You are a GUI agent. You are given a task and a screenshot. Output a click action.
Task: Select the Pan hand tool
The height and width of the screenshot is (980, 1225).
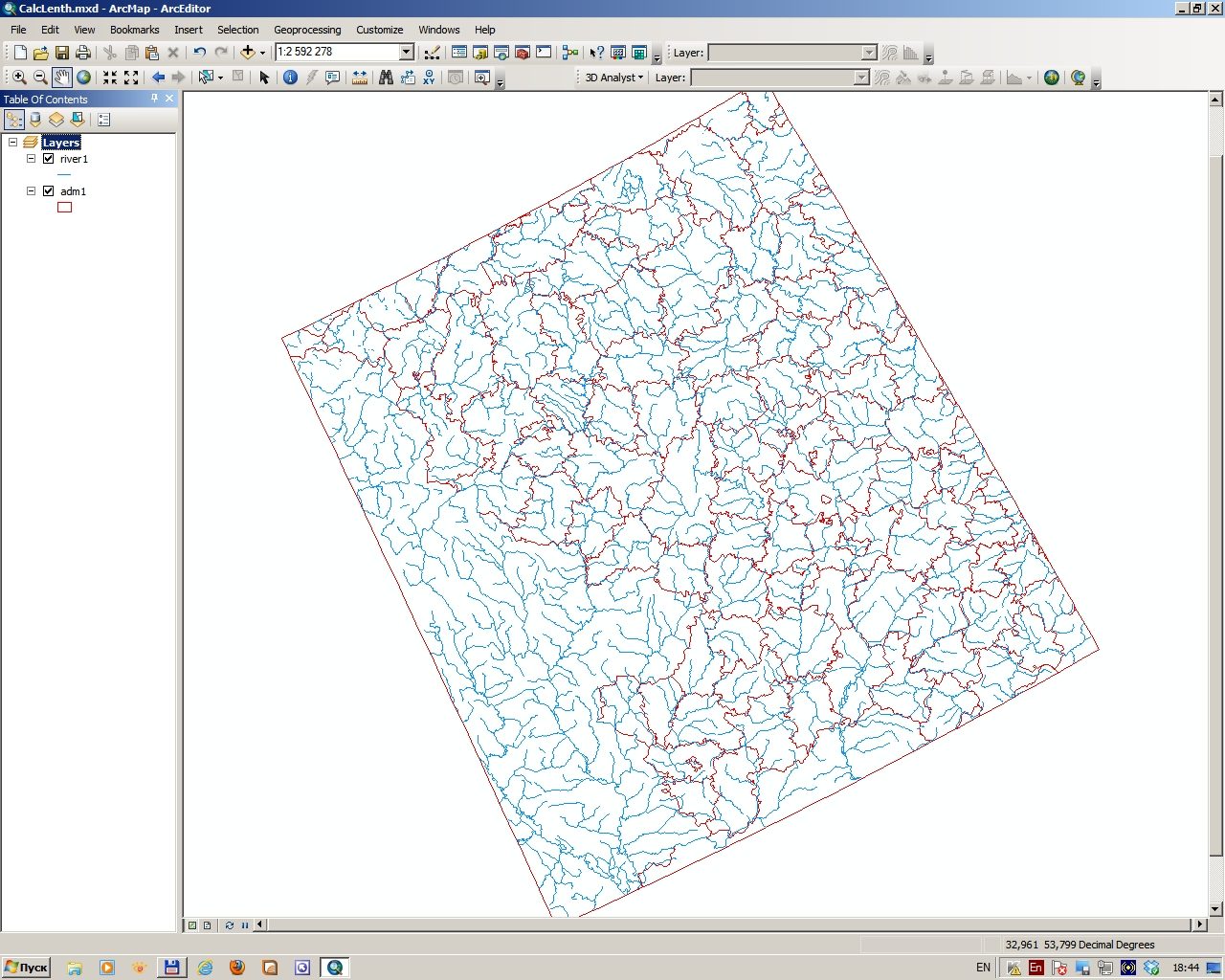click(62, 78)
